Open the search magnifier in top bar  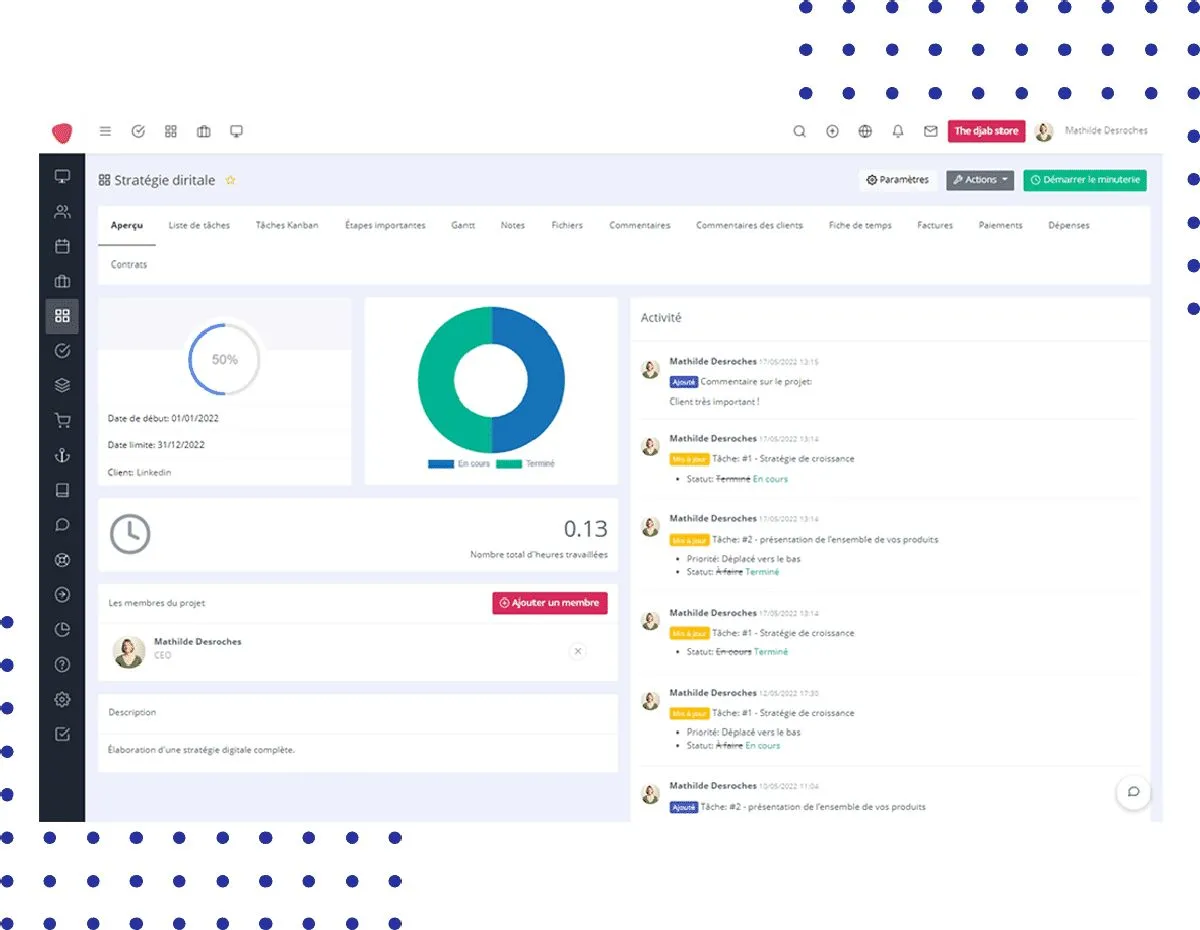coord(799,131)
